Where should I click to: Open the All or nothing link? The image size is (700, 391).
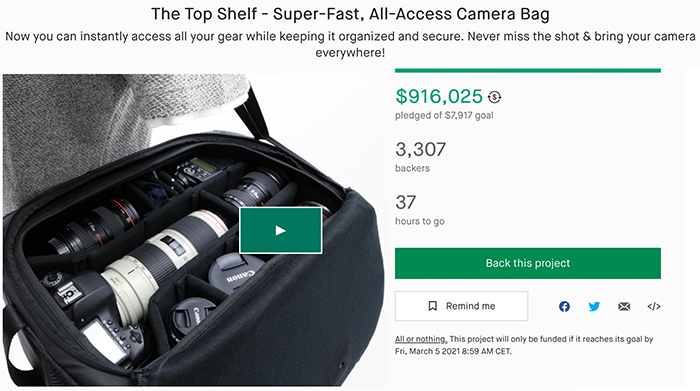tap(421, 339)
